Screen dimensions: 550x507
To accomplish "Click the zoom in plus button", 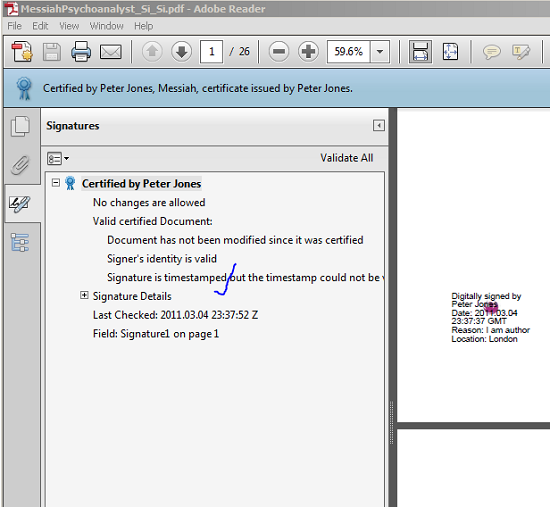I will click(x=308, y=52).
